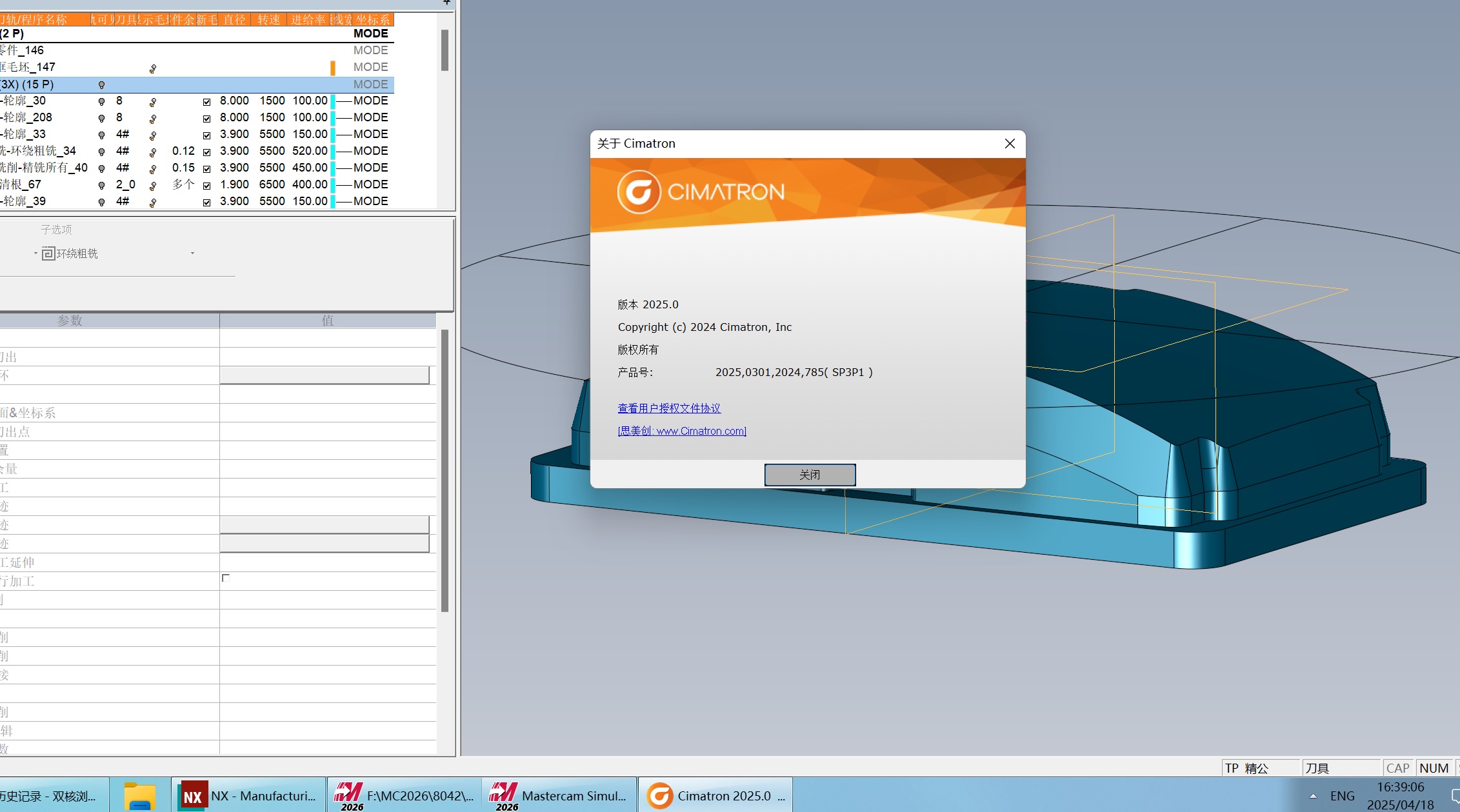Open the 环绕粗铣 sub-option dropdown arrow

pos(192,253)
